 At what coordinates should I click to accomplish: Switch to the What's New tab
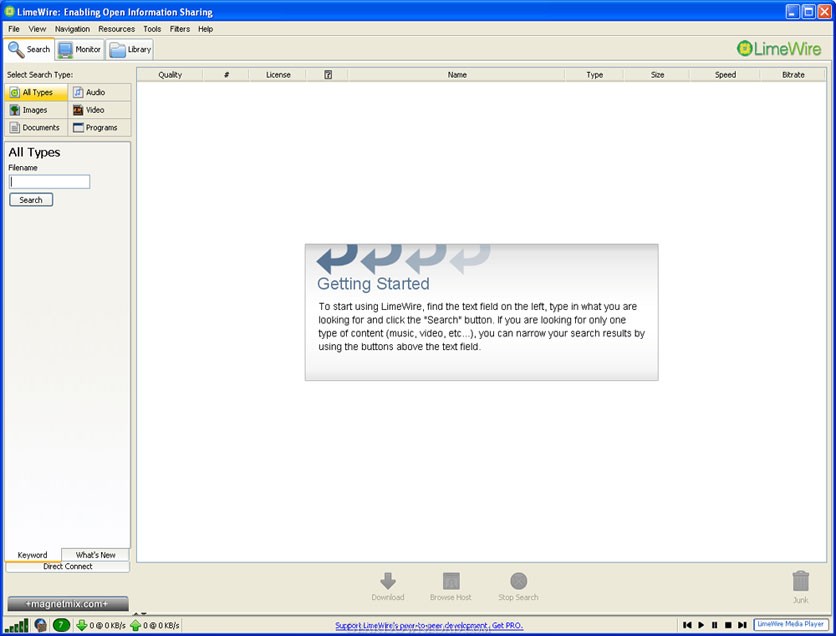click(95, 554)
